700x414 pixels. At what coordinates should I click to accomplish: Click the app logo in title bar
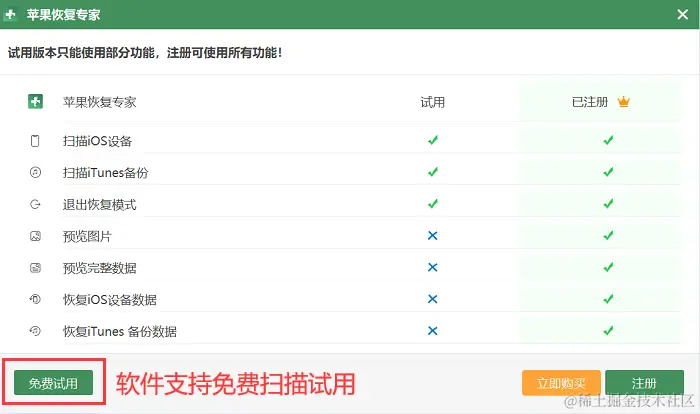point(10,14)
